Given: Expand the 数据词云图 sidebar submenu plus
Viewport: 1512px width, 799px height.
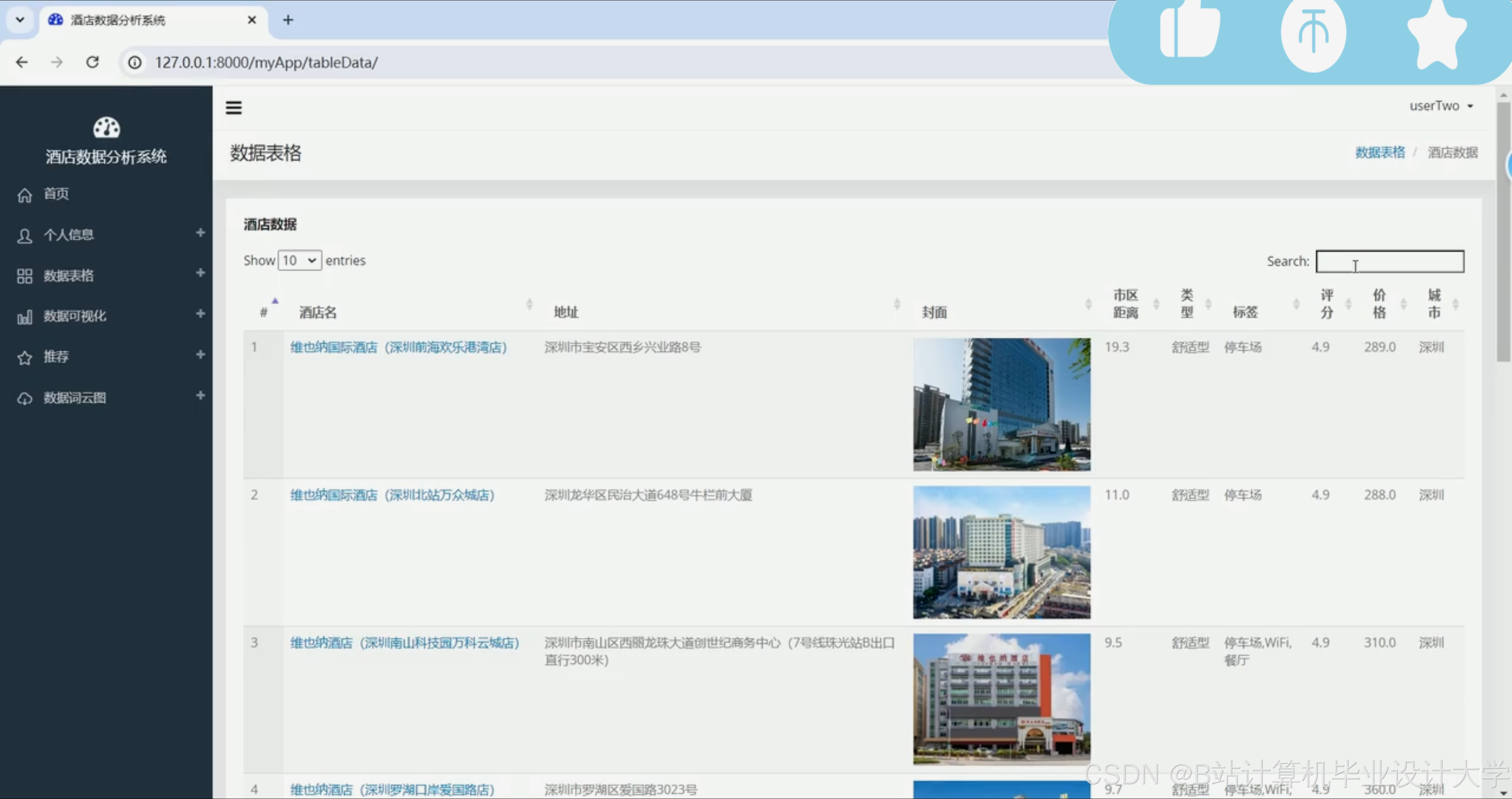Looking at the screenshot, I should point(200,395).
